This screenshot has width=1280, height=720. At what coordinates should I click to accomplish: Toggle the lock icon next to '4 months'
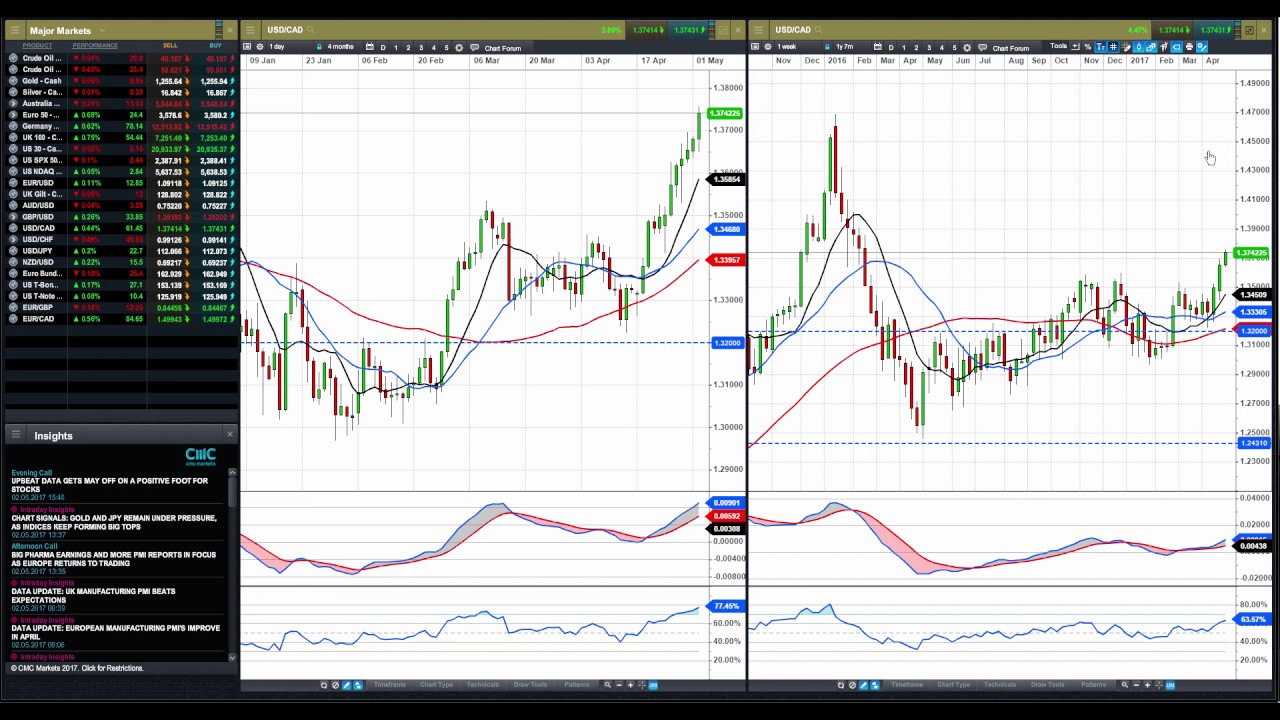click(x=319, y=47)
